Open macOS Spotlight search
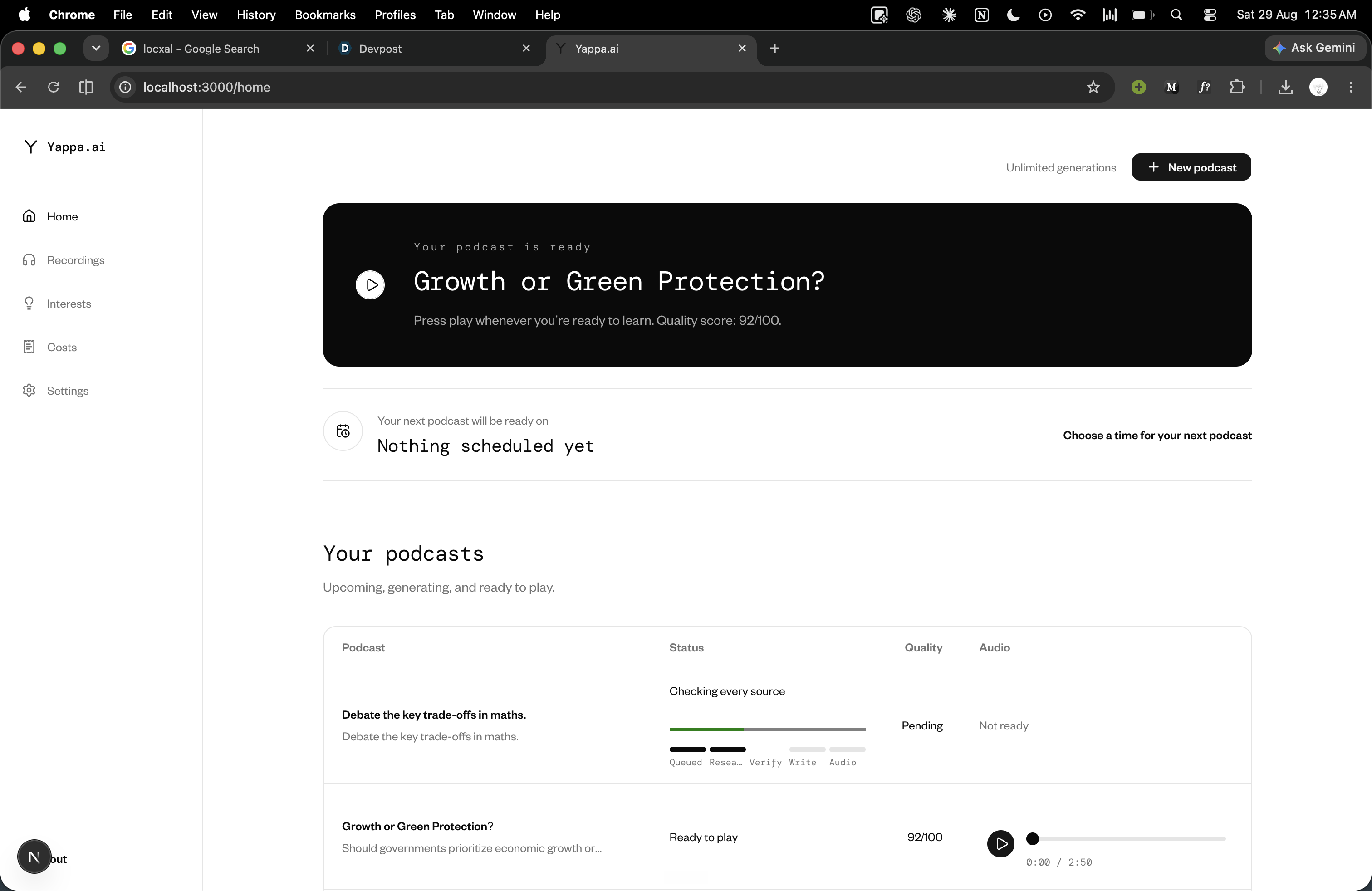This screenshot has width=1372, height=891. pos(1176,15)
